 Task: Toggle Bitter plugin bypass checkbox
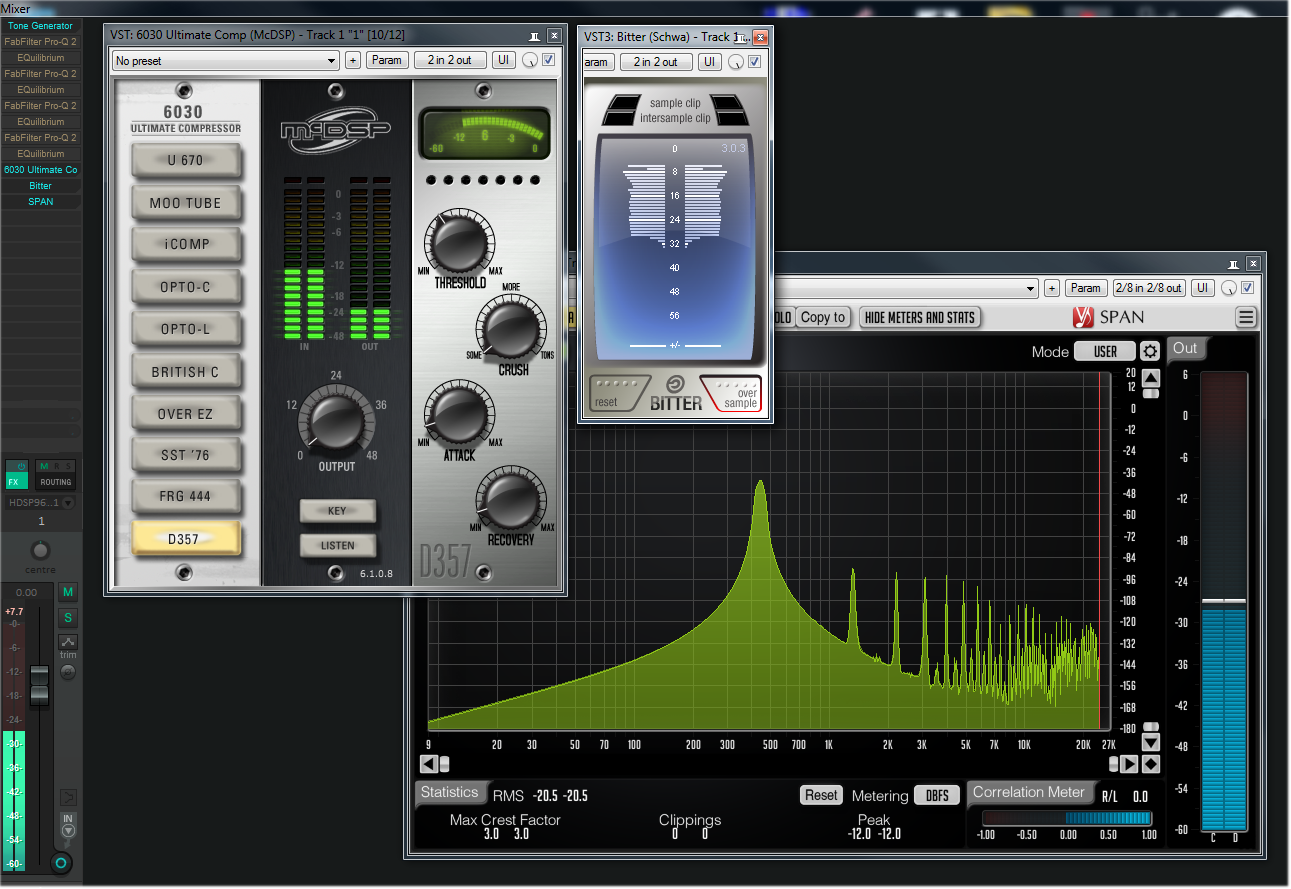click(755, 61)
